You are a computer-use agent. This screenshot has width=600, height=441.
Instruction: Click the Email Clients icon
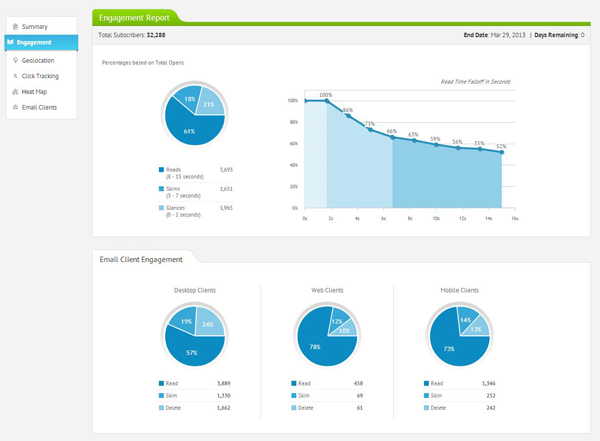[x=15, y=107]
